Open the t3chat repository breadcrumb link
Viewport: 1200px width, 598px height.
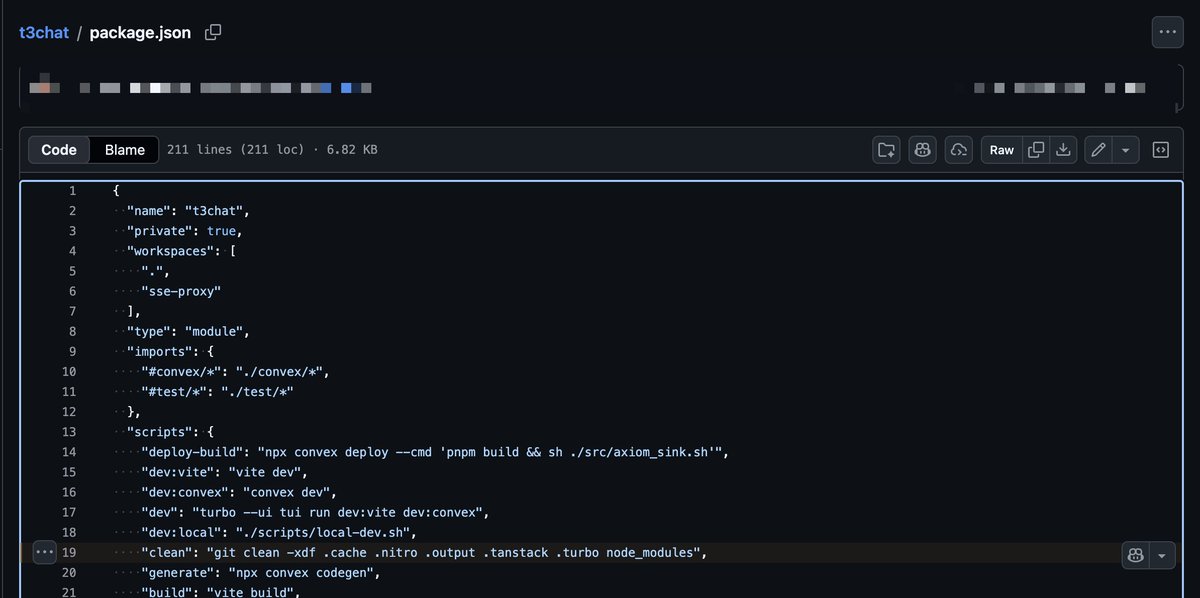click(x=44, y=32)
